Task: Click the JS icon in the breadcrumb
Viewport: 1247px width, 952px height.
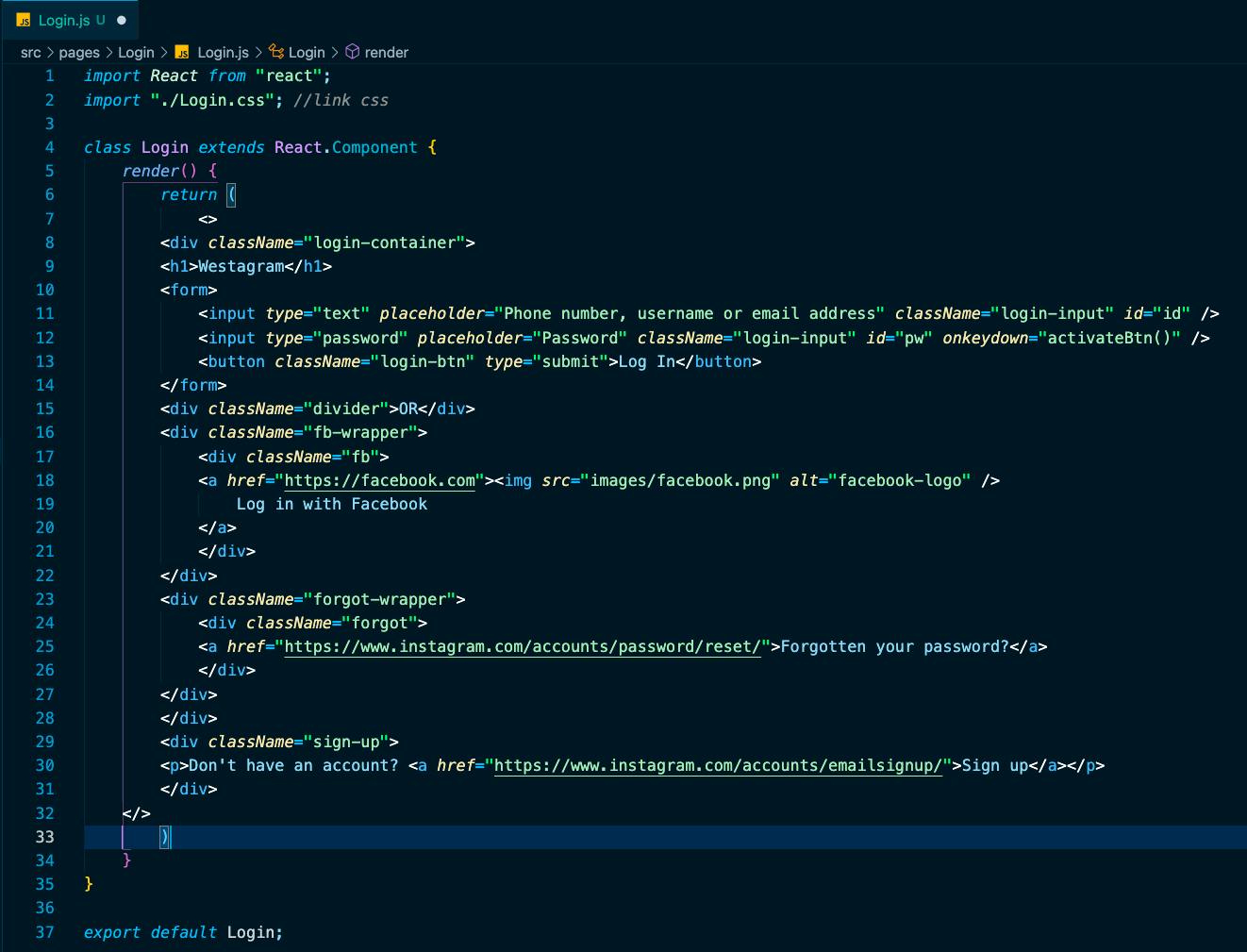Action: tap(182, 53)
